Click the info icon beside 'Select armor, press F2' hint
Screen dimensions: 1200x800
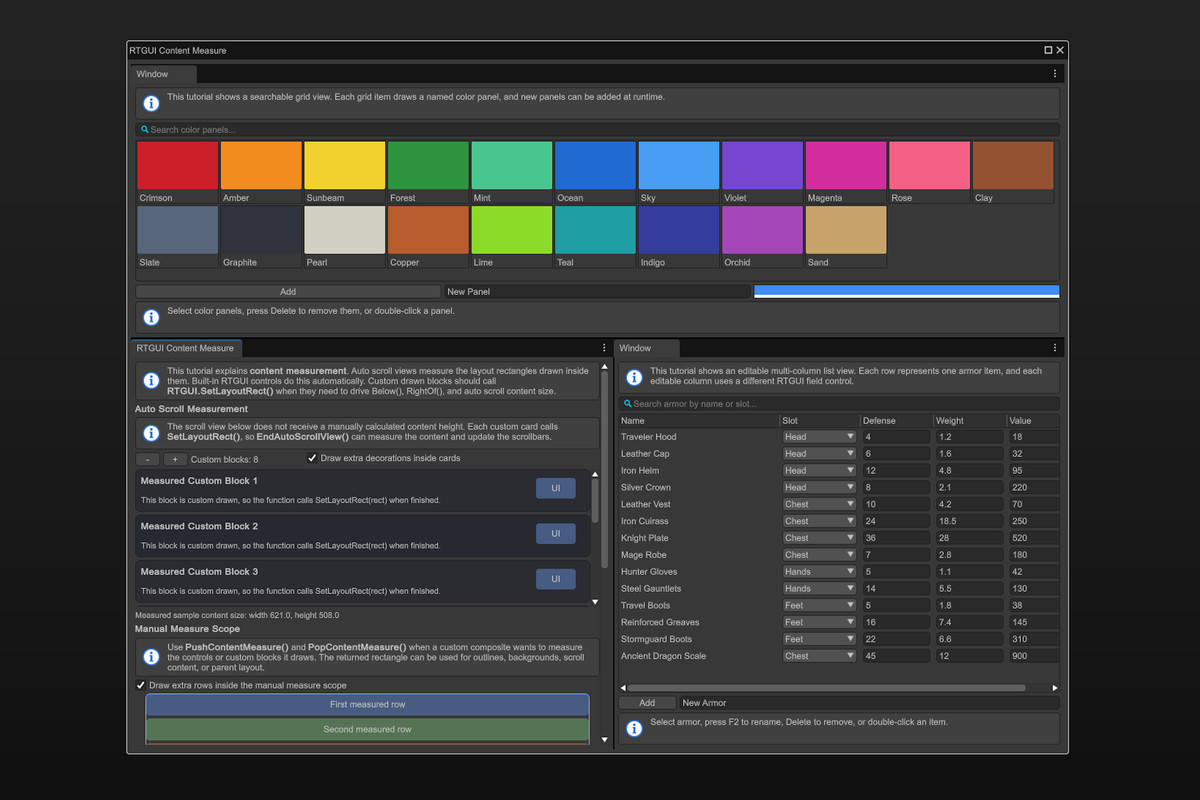coord(634,728)
